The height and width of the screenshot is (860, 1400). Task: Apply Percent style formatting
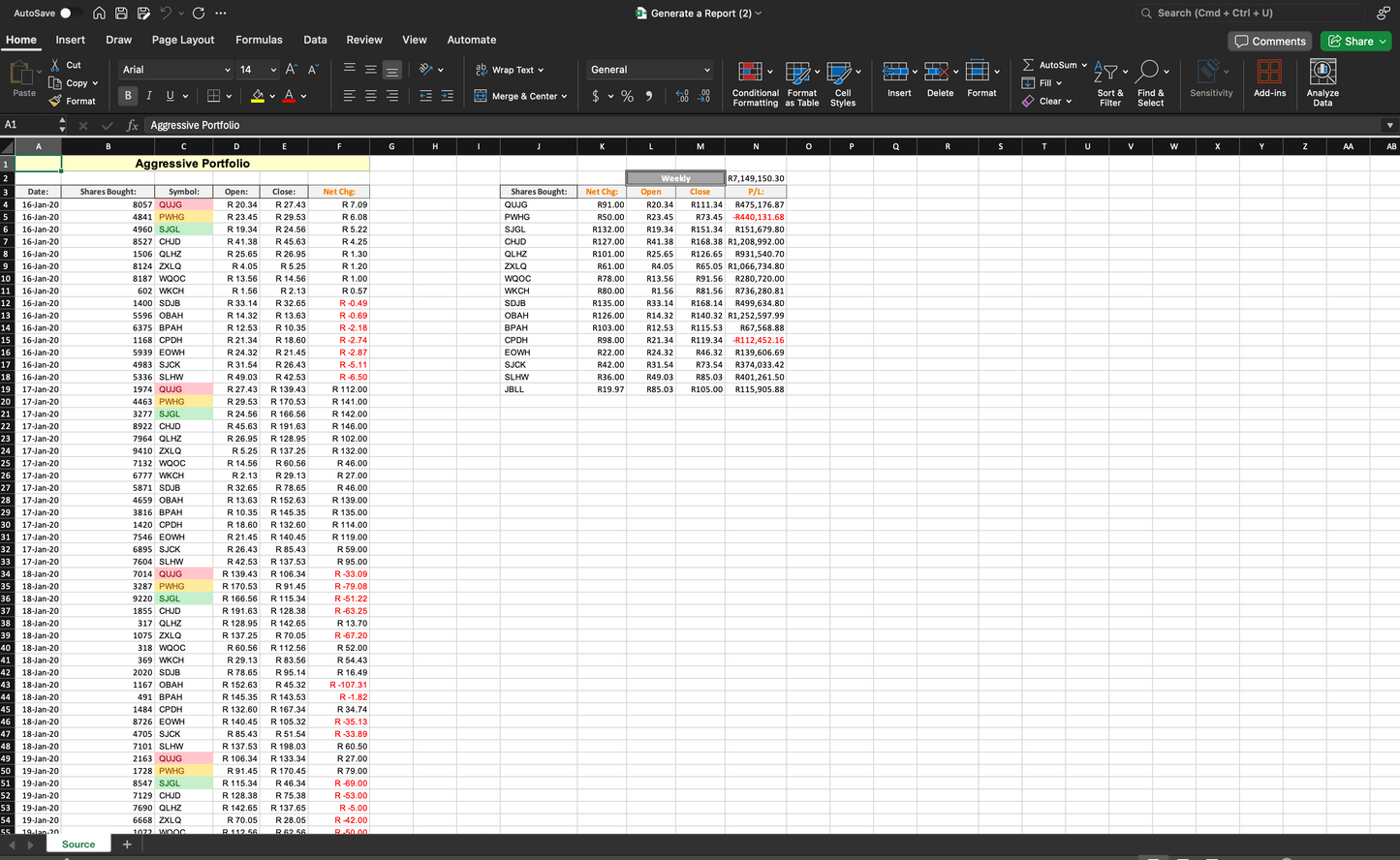(x=626, y=96)
